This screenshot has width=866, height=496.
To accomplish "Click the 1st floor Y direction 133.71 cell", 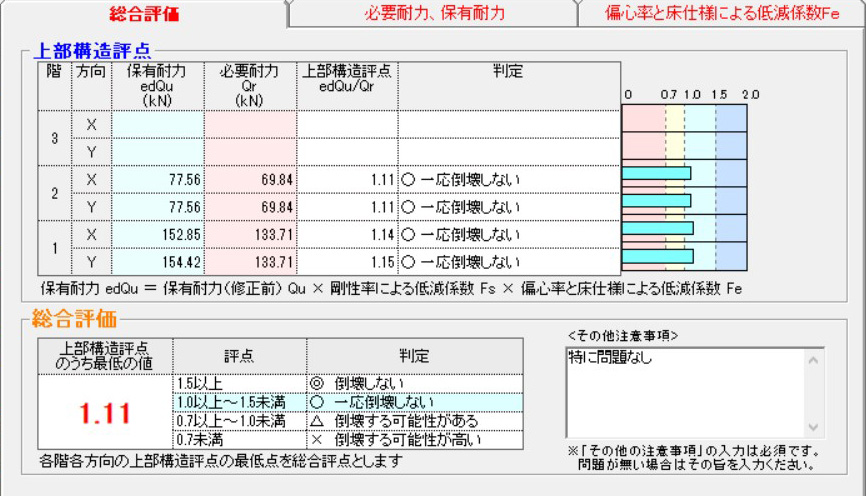I will (250, 263).
